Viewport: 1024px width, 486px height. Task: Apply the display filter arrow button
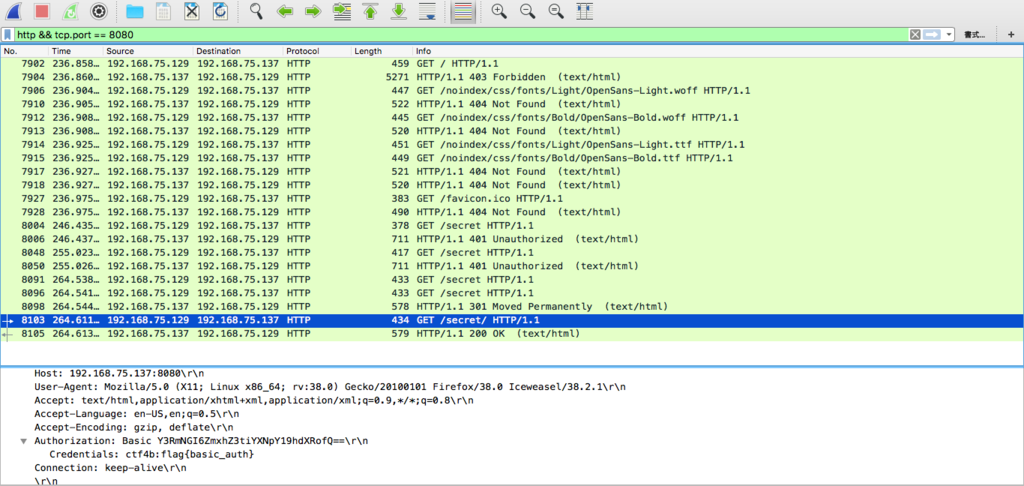click(931, 35)
